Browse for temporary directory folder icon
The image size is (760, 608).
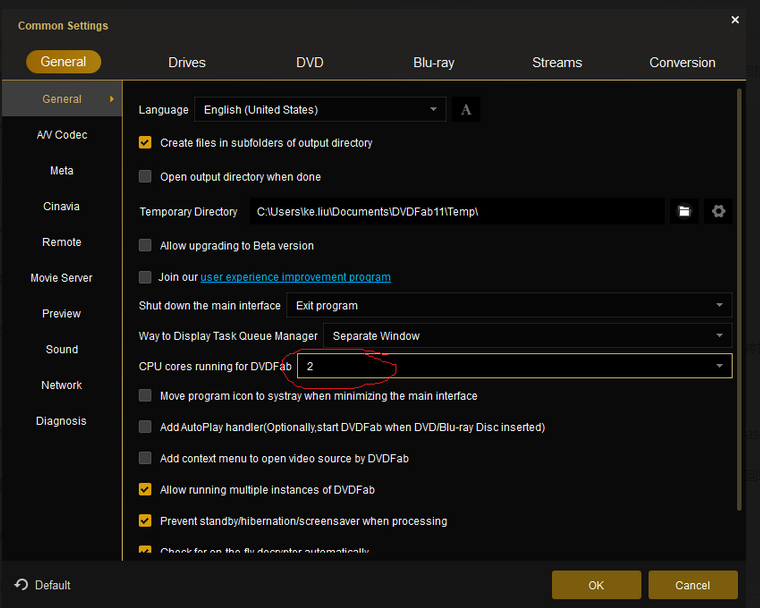click(684, 211)
